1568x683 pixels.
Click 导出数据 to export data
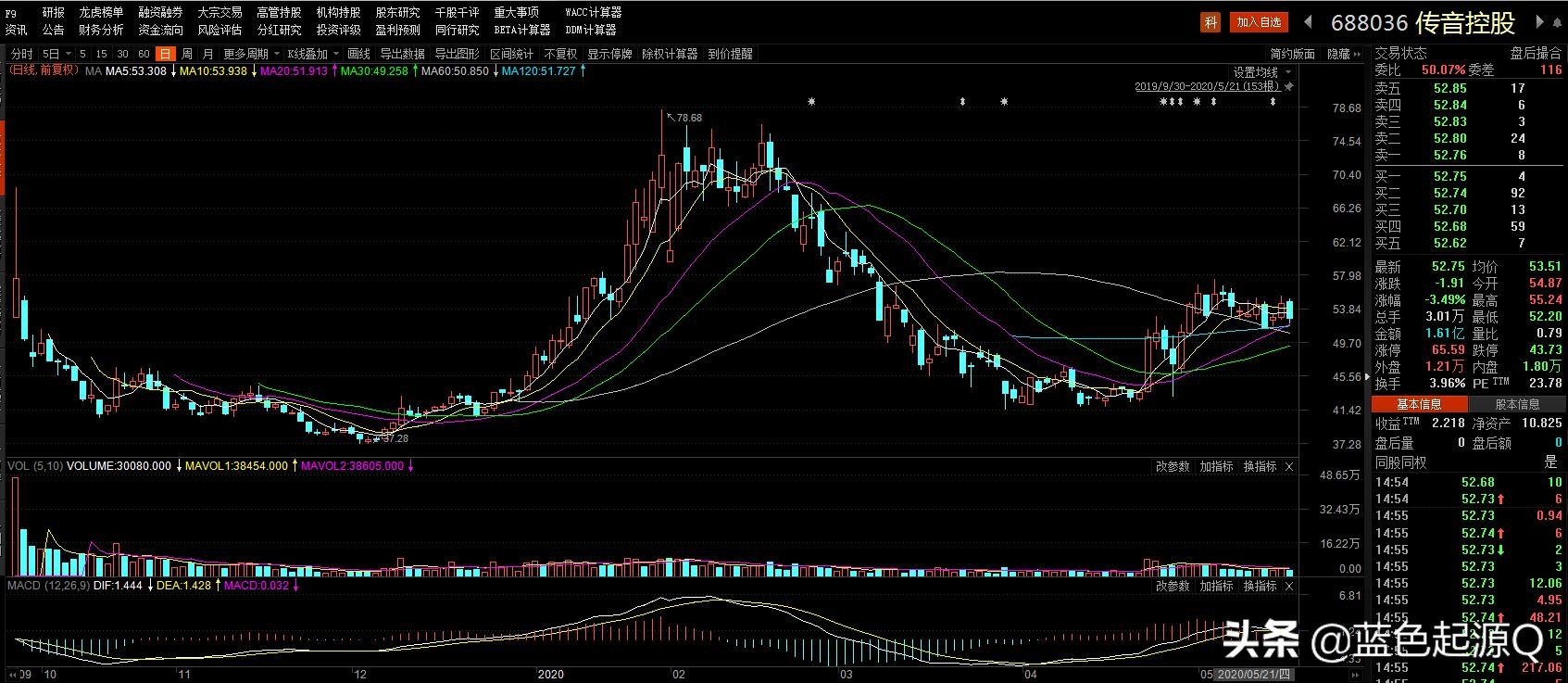click(402, 55)
